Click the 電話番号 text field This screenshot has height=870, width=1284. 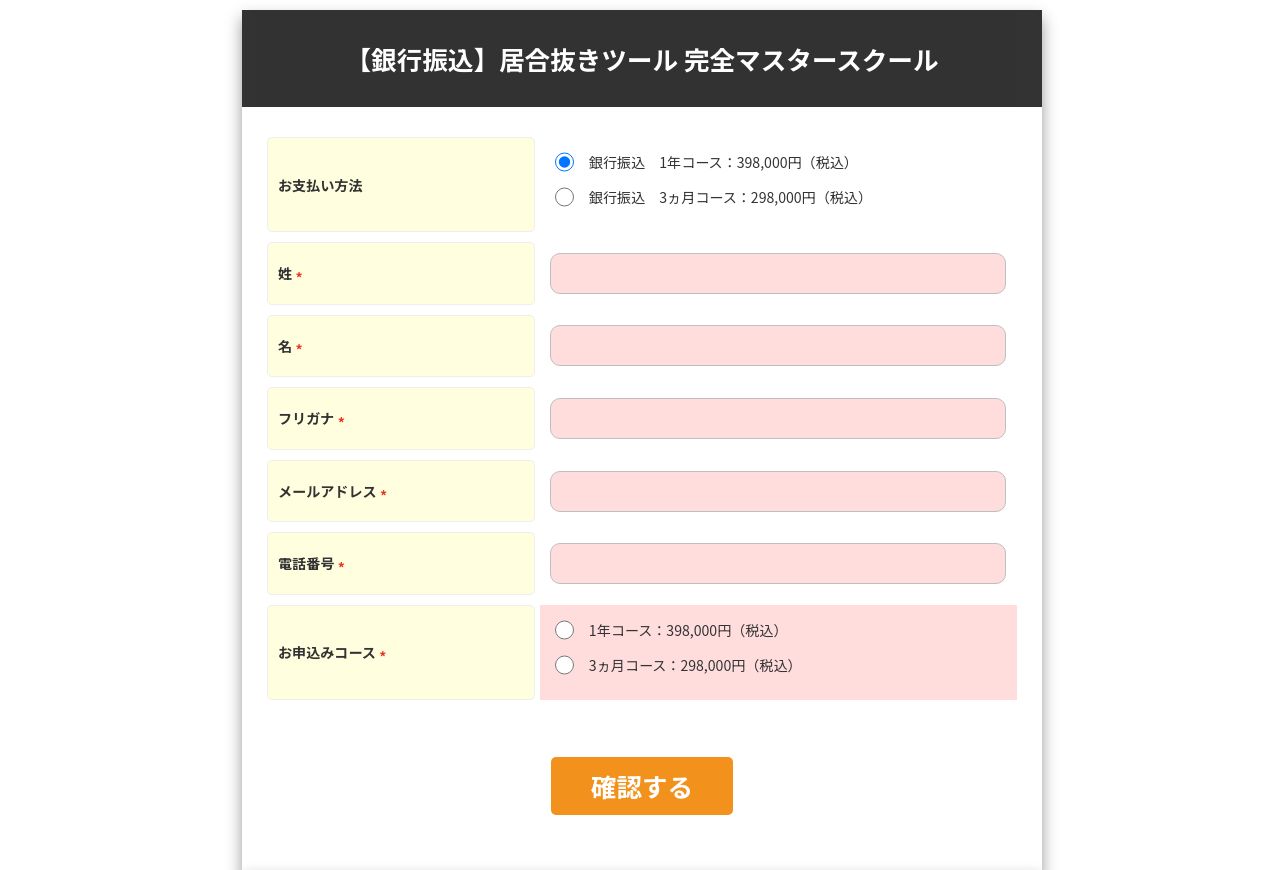777,563
